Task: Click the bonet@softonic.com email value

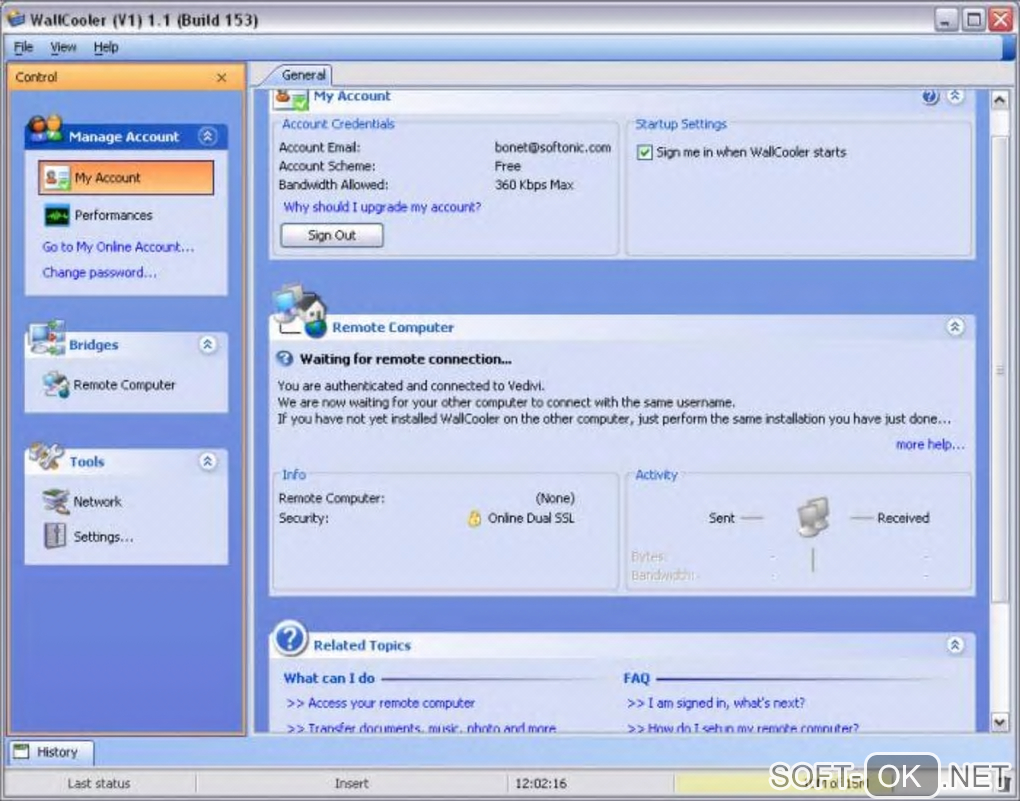Action: pos(552,148)
